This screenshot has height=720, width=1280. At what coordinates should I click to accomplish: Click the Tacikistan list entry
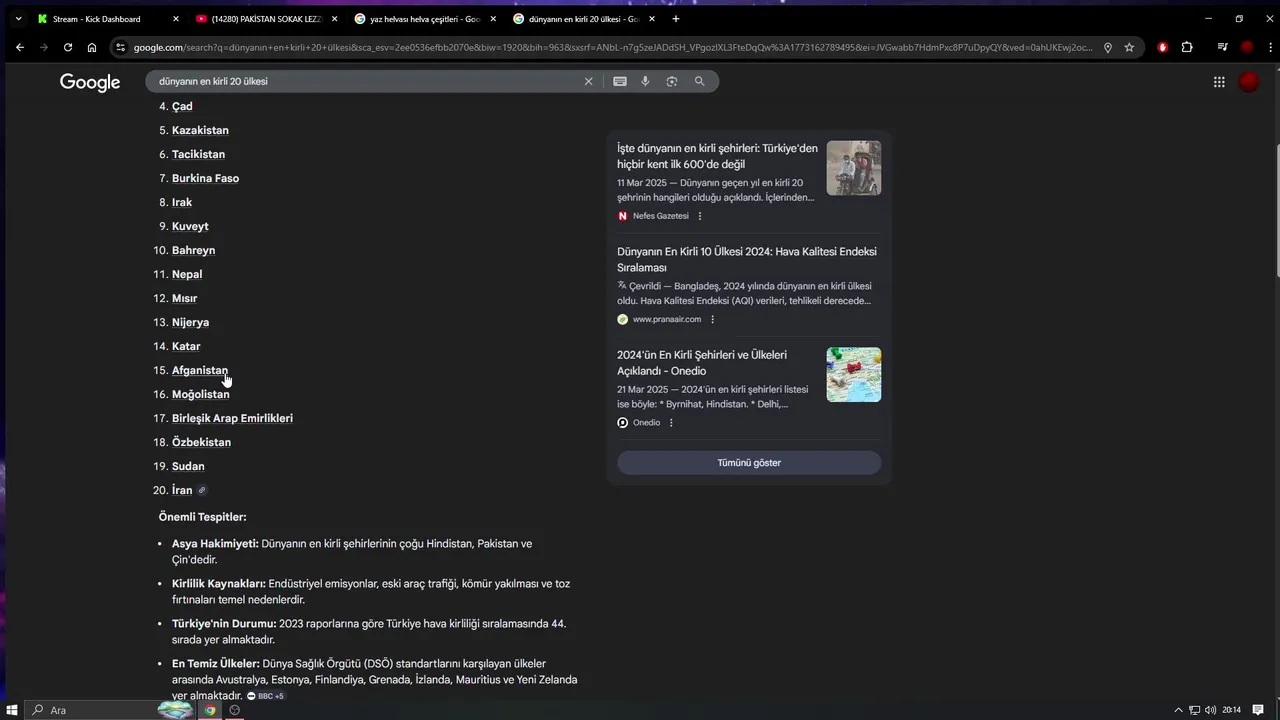click(x=198, y=154)
